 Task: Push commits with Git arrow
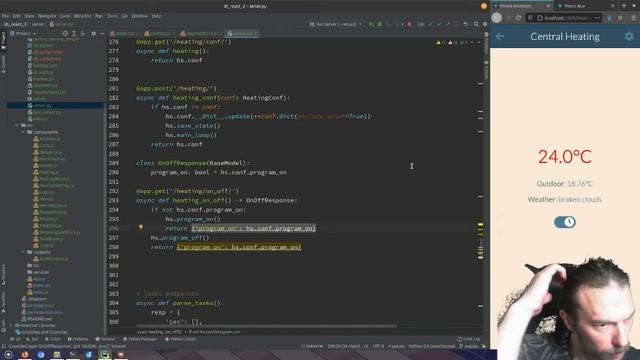click(448, 24)
